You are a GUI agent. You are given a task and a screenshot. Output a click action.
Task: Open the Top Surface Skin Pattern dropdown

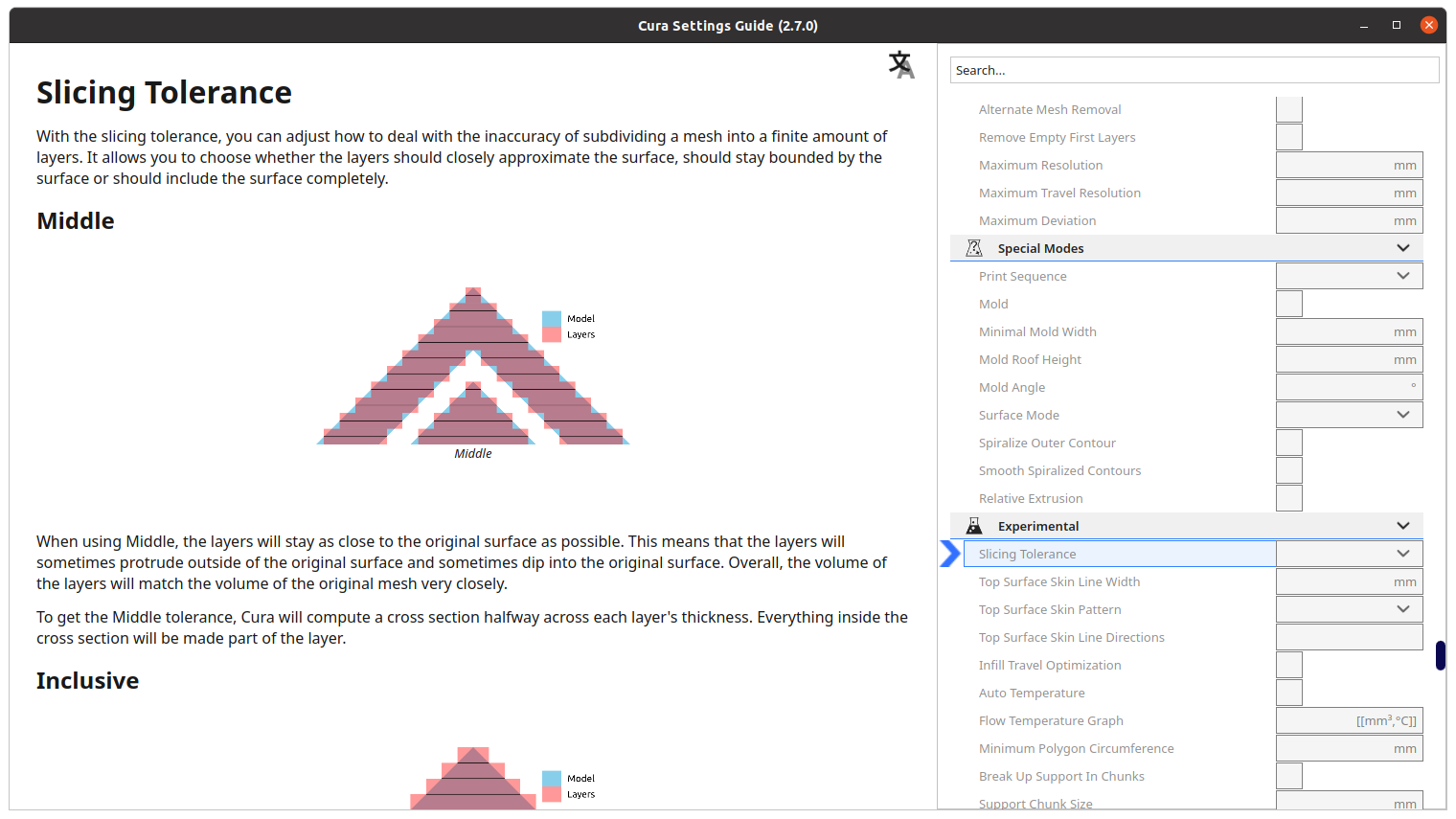[x=1350, y=609]
